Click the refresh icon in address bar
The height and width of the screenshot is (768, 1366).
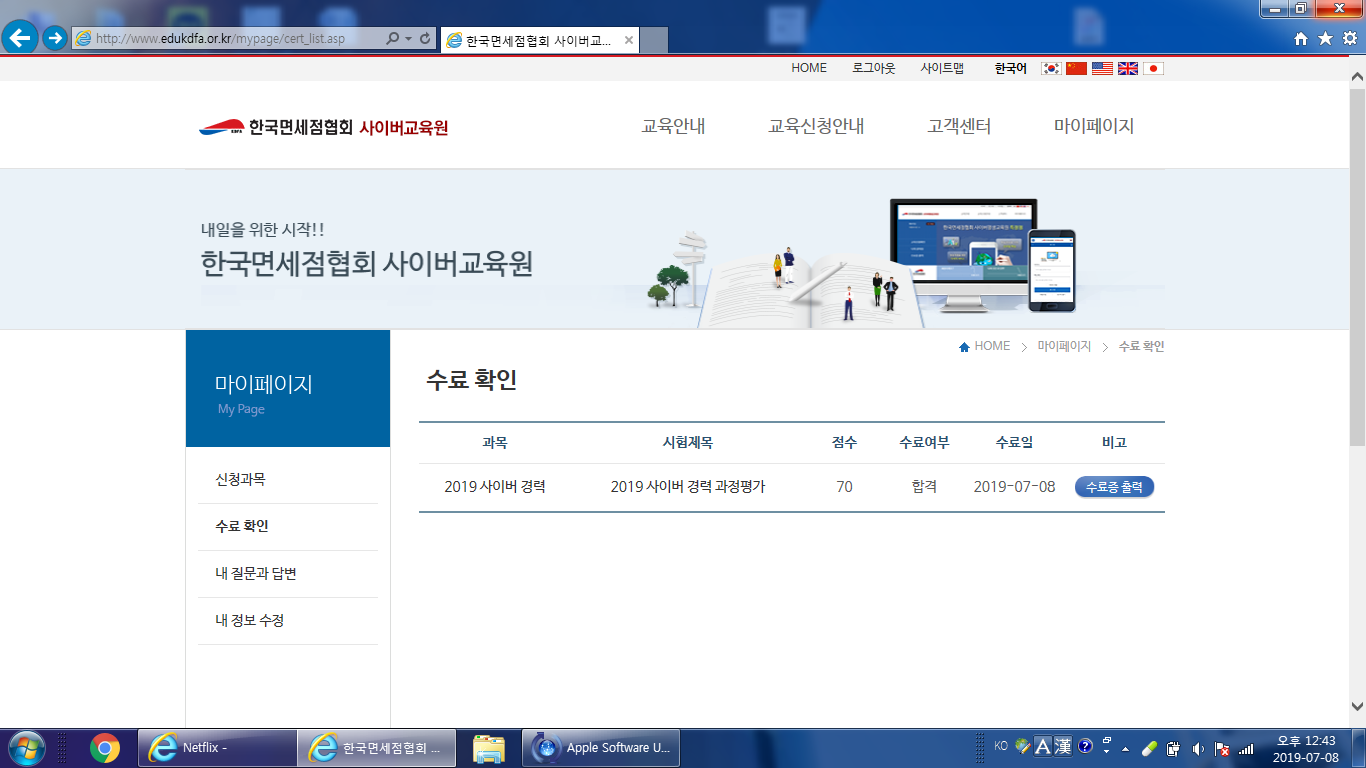pyautogui.click(x=426, y=38)
